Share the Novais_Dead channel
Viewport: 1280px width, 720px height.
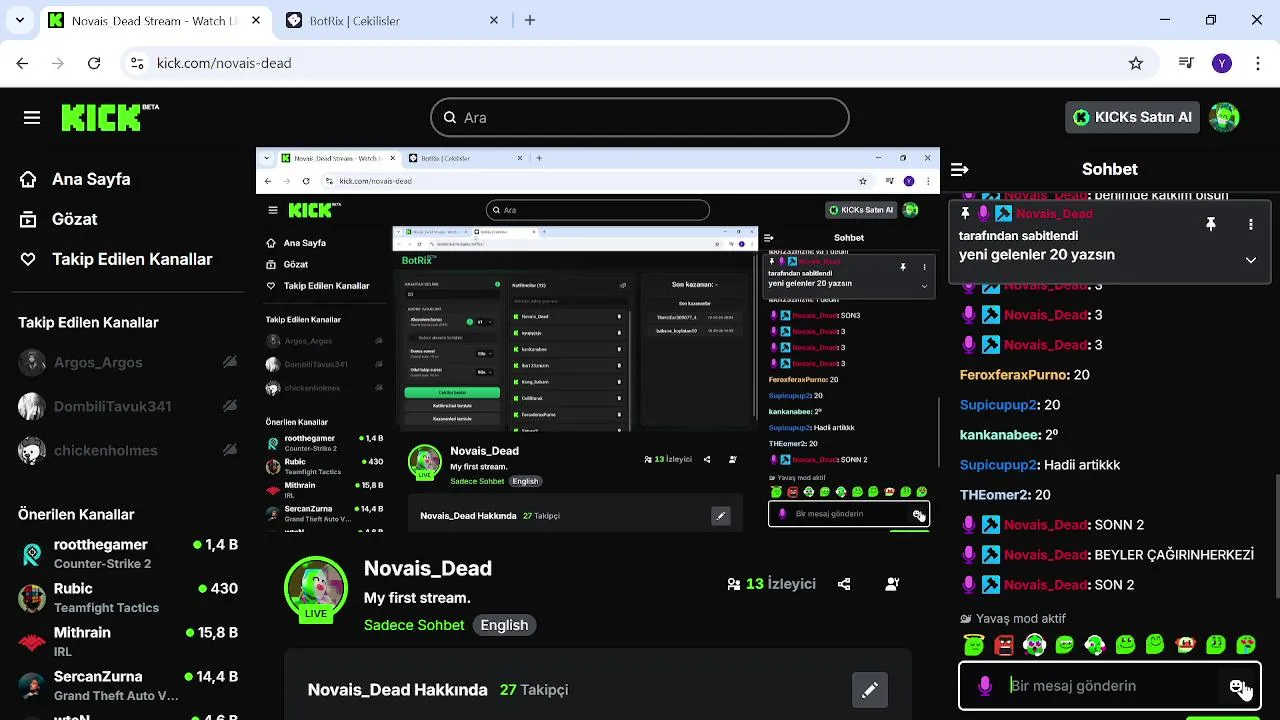click(x=844, y=584)
